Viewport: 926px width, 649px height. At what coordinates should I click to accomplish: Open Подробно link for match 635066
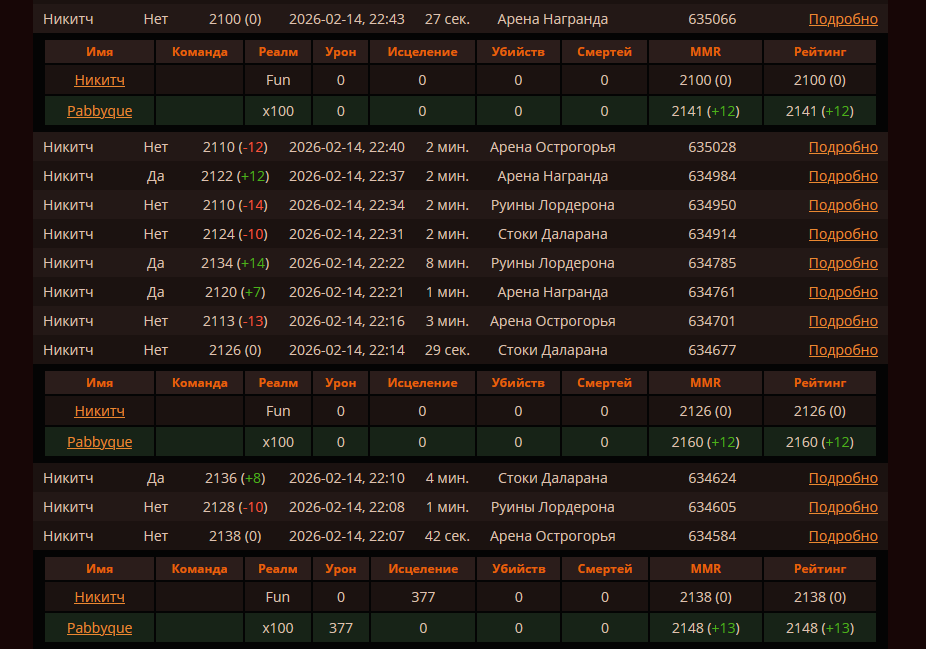click(x=843, y=19)
